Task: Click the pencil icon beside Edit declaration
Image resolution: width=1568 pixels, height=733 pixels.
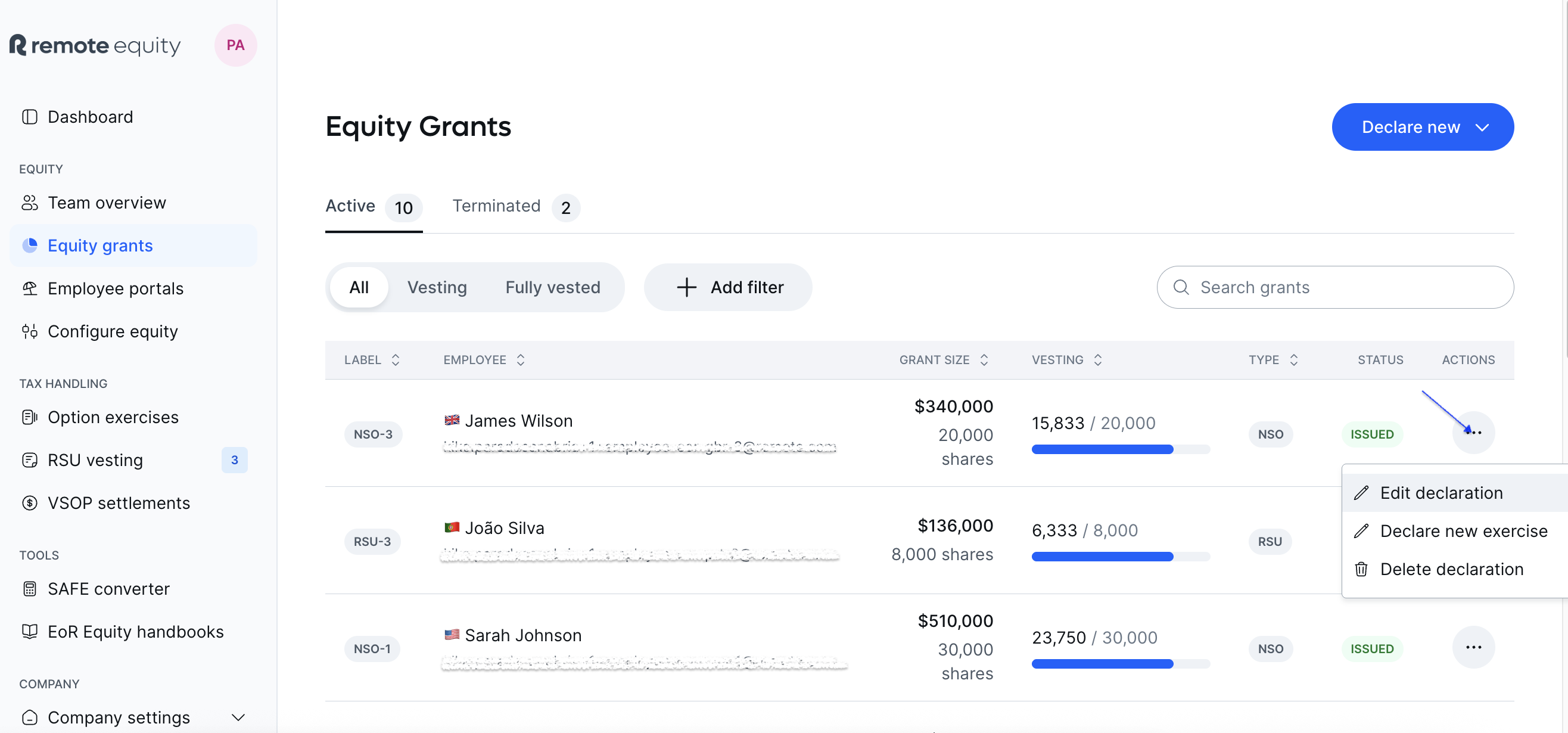Action: tap(1361, 492)
